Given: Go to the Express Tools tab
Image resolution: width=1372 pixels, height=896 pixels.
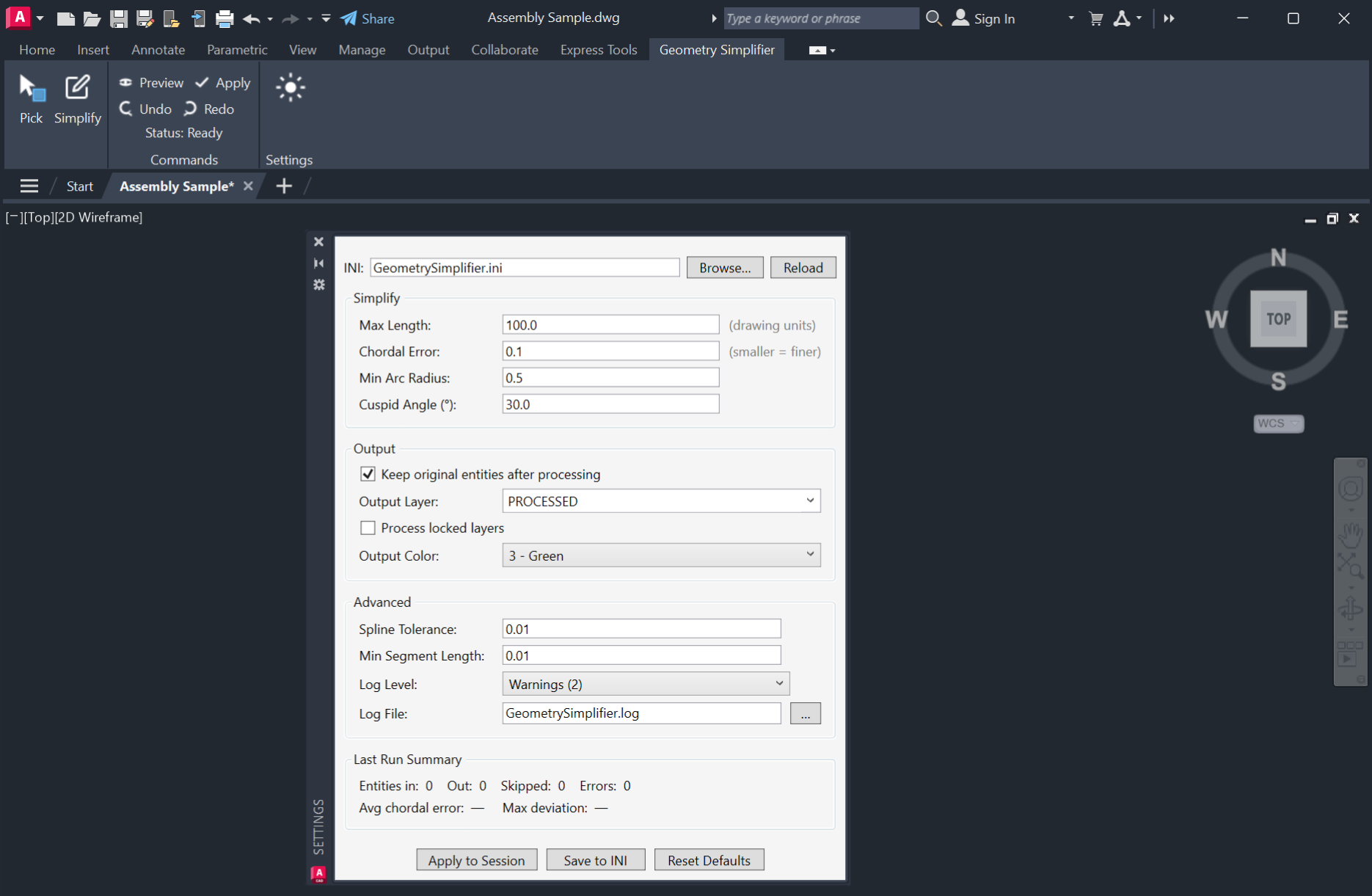Looking at the screenshot, I should pos(599,50).
